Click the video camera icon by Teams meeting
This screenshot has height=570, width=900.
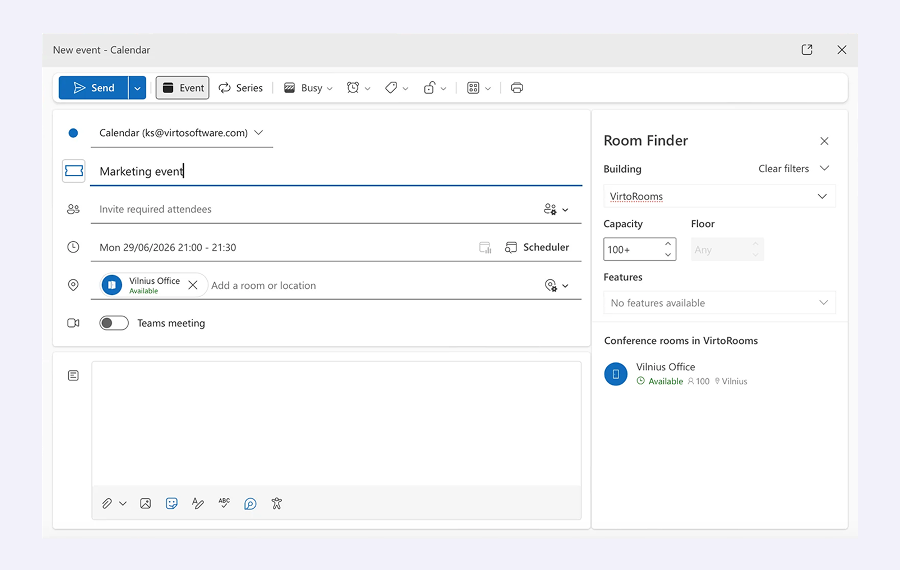click(x=73, y=323)
